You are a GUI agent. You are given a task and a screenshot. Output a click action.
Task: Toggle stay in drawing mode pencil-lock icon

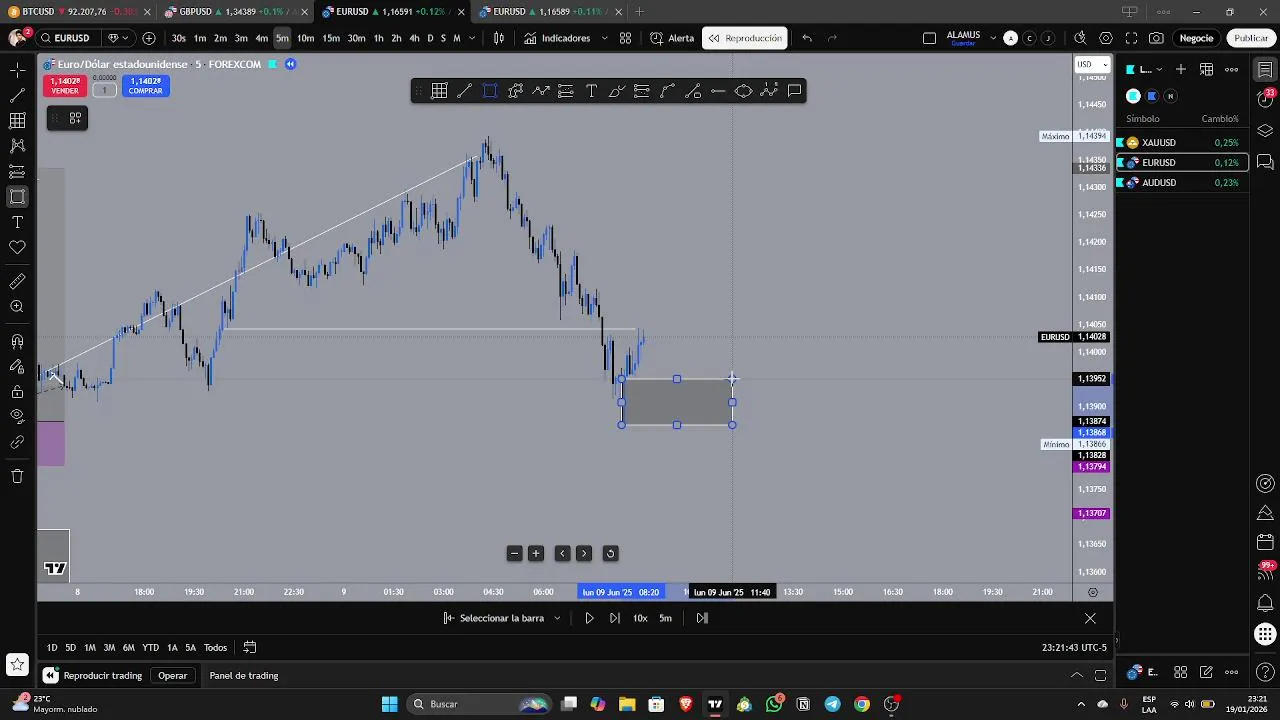tap(17, 367)
